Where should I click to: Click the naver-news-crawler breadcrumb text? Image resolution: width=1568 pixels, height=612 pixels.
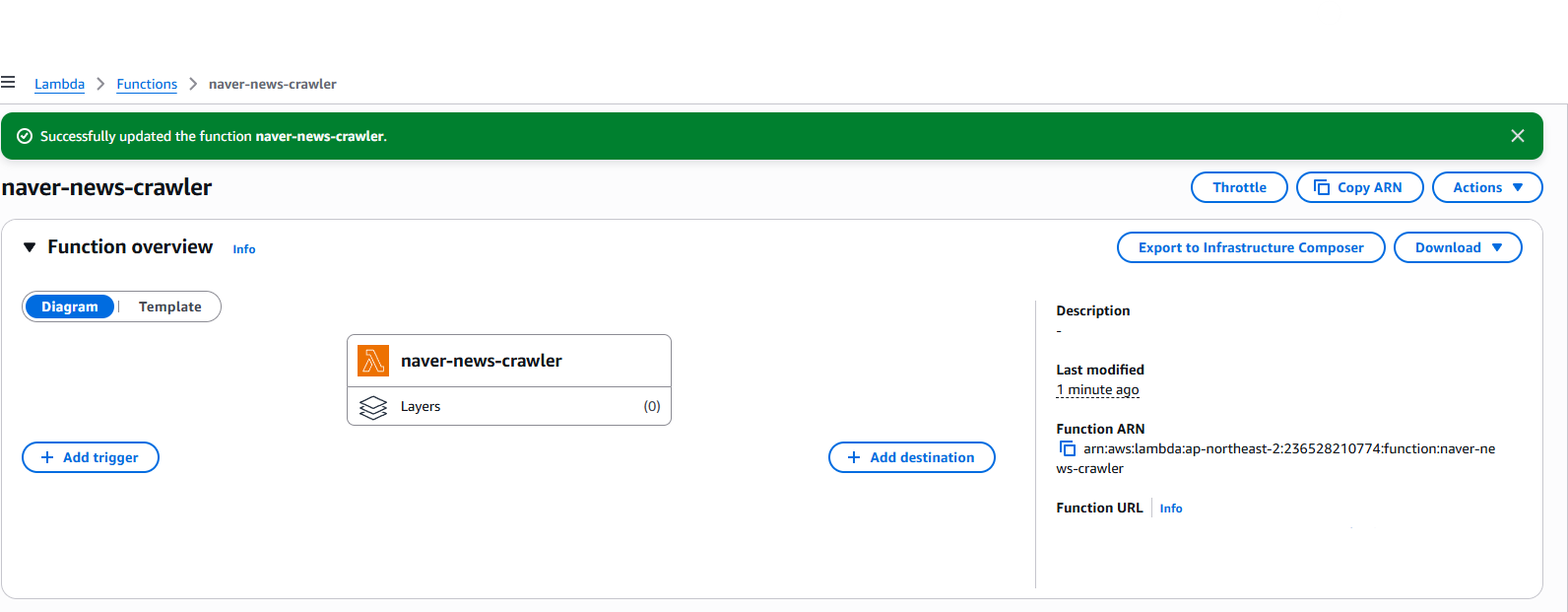tap(273, 84)
